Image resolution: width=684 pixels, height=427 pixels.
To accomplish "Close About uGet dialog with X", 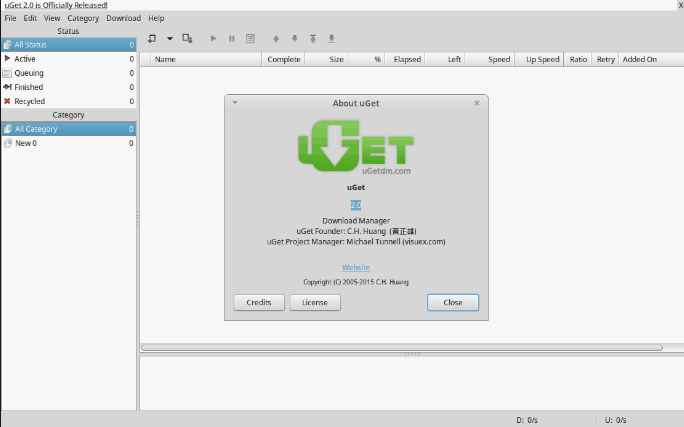I will [x=477, y=103].
